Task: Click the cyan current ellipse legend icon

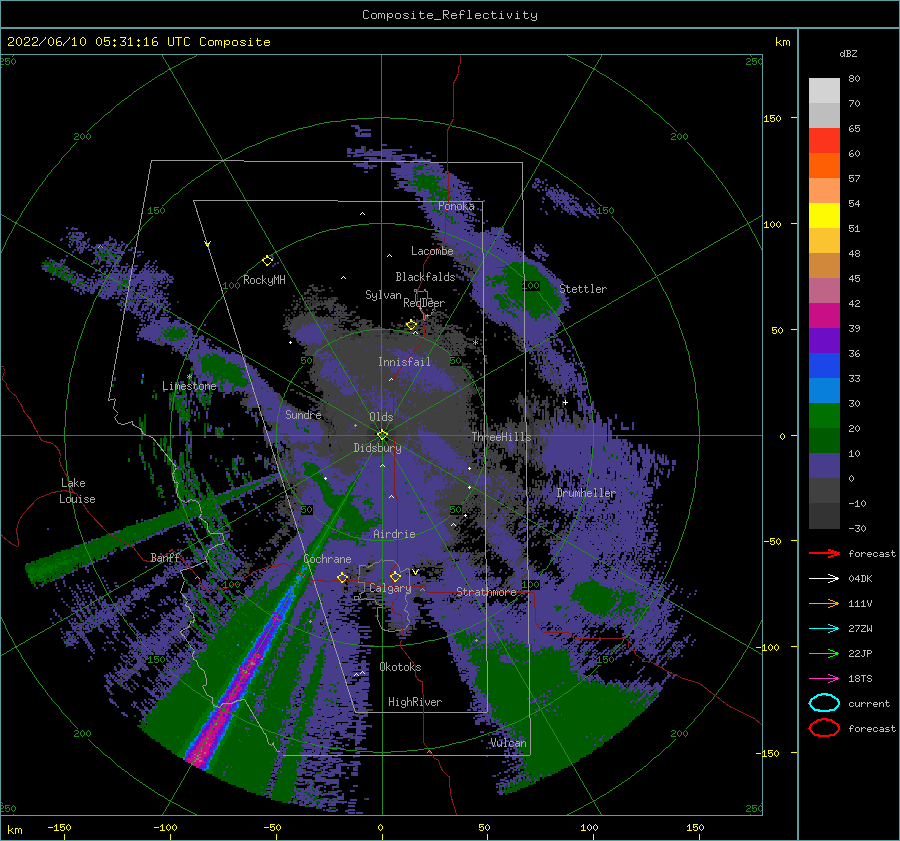Action: (x=824, y=703)
